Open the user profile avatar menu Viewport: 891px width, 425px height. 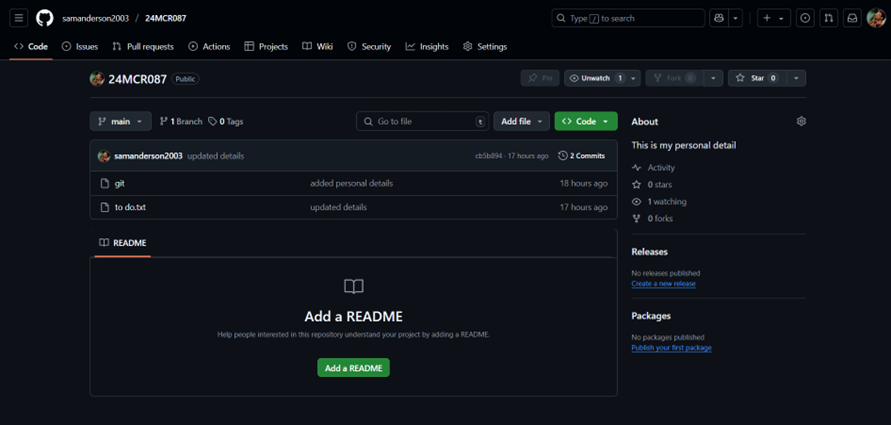pos(876,18)
